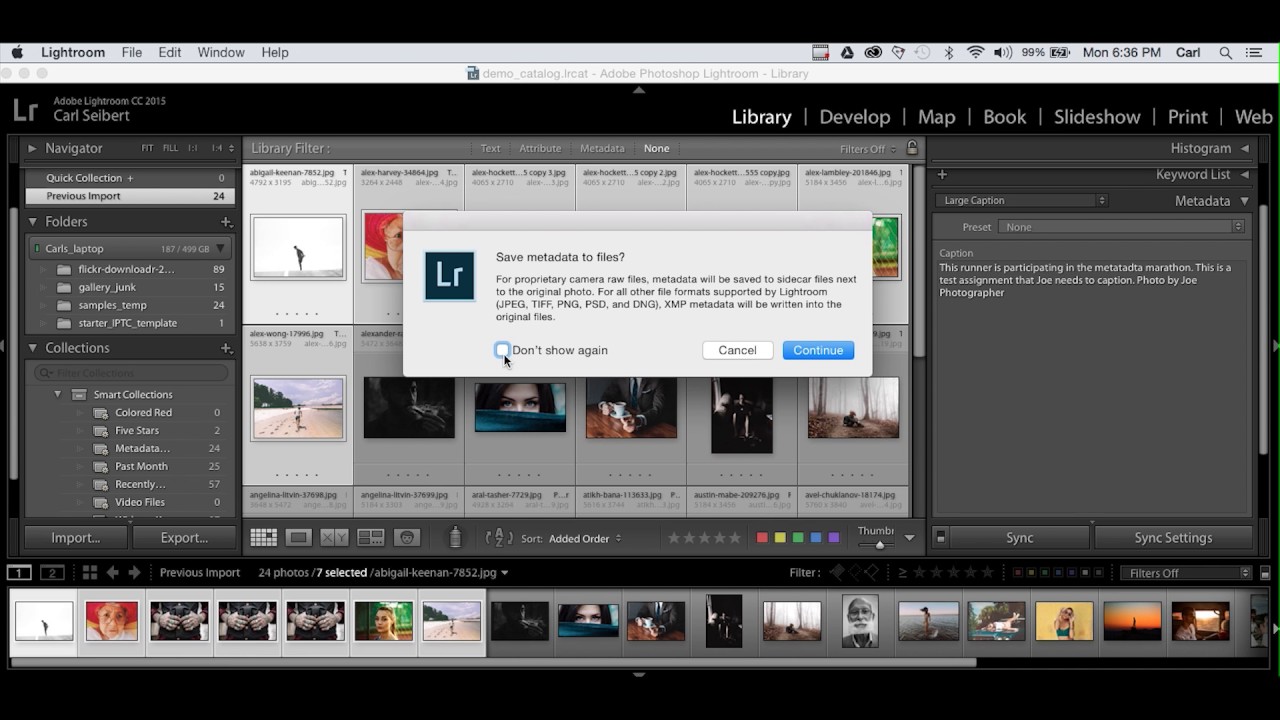Check the Don't show again checkbox

tap(502, 350)
